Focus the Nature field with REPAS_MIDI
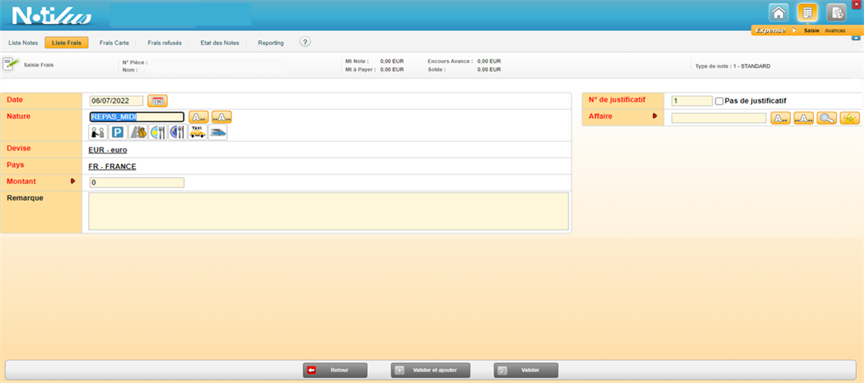The height and width of the screenshot is (383, 864). (x=137, y=117)
